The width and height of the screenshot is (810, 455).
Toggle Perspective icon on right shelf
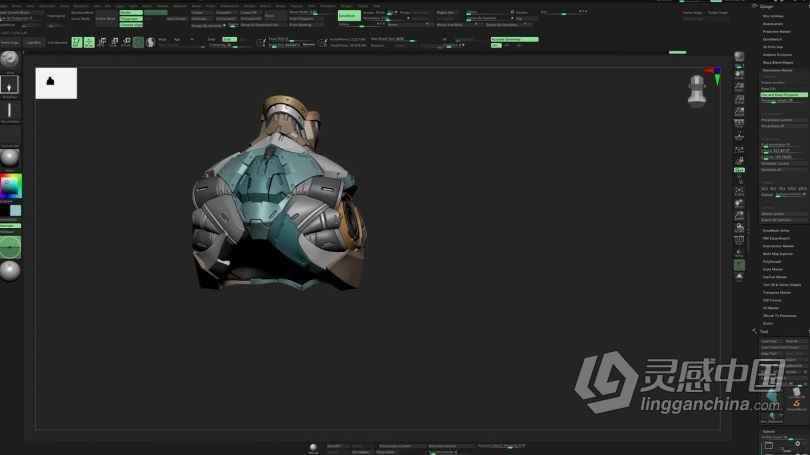pos(739,124)
